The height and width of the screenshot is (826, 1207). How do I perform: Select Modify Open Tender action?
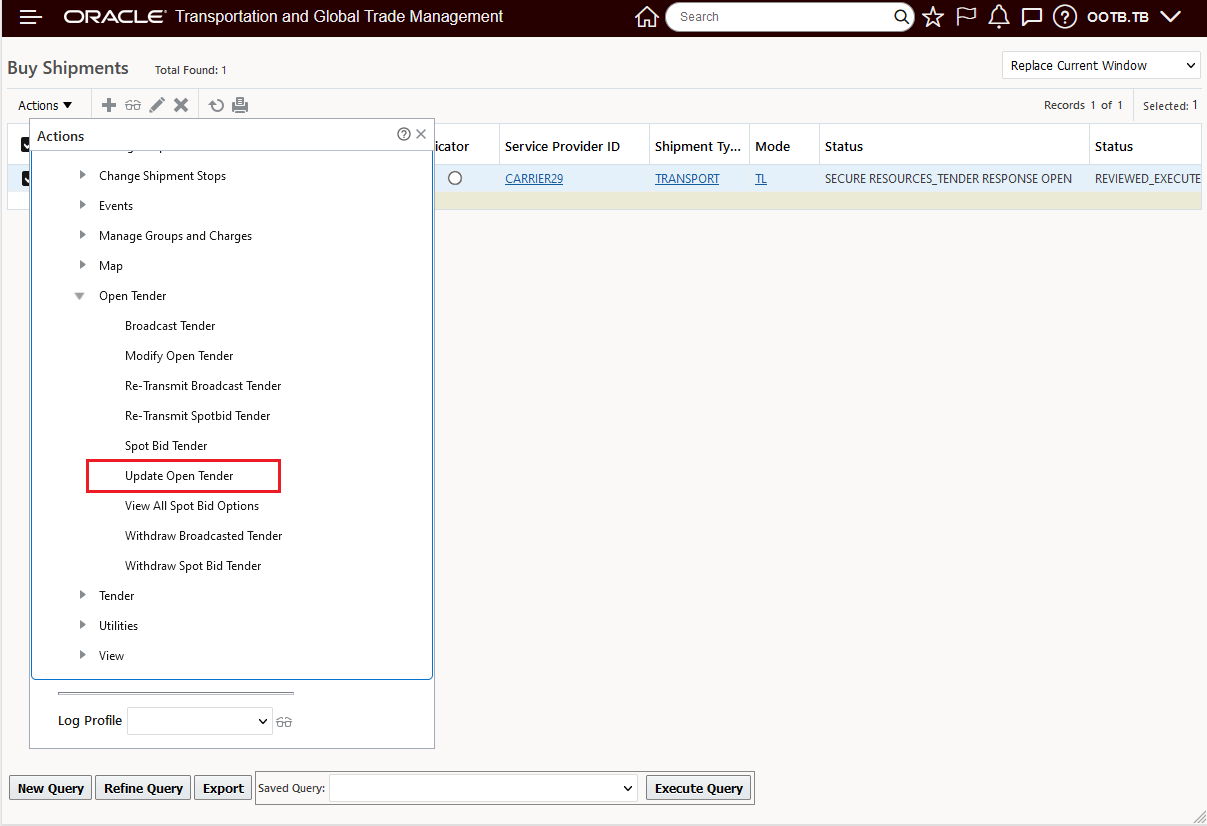(179, 356)
